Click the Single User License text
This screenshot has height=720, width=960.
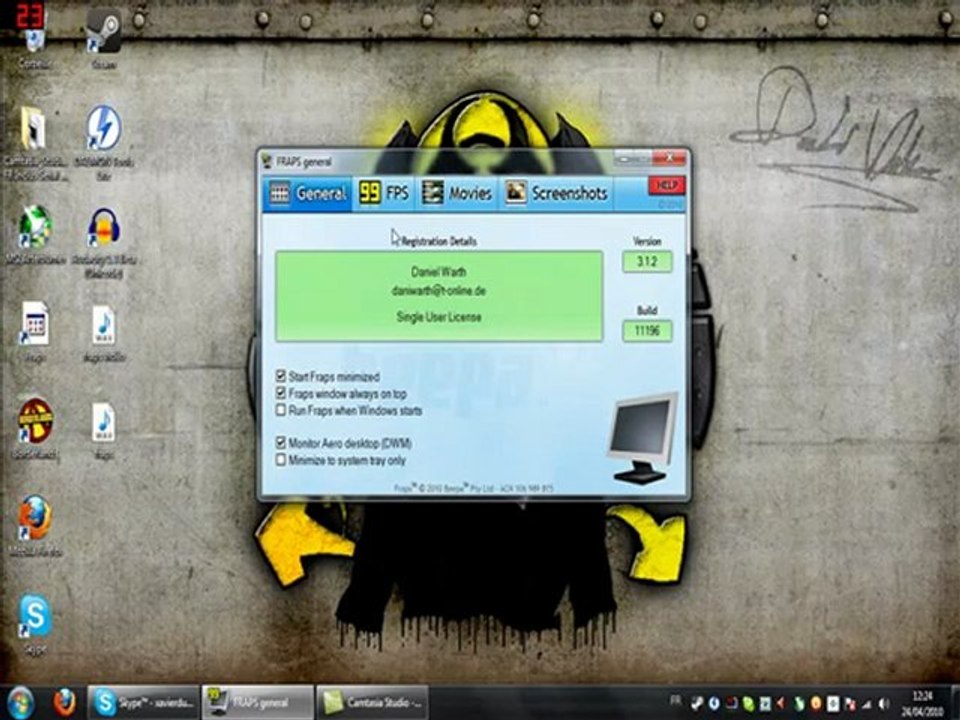pyautogui.click(x=438, y=317)
